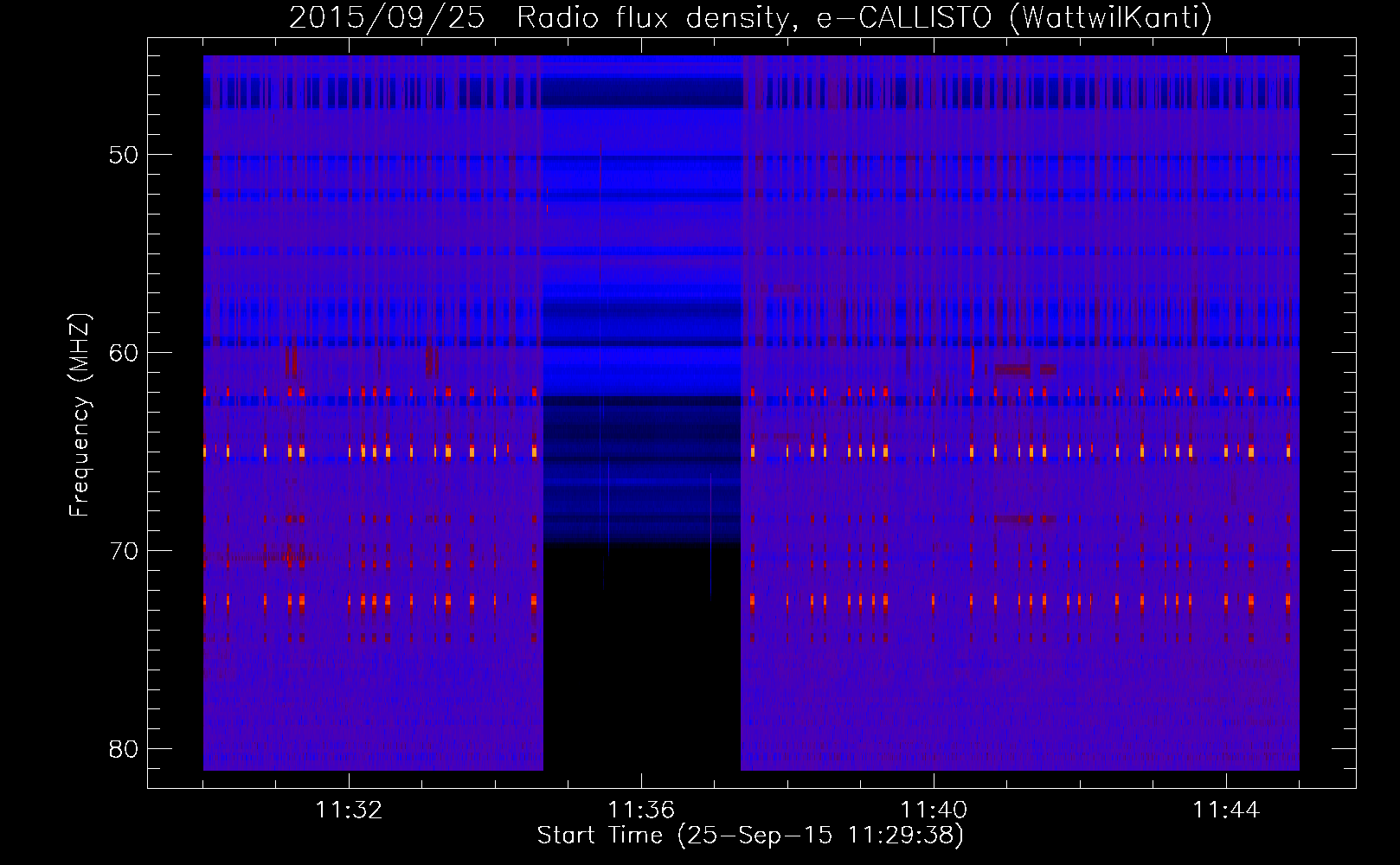Click the 50 frequency tick label
Viewport: 1400px width, 865px height.
[x=124, y=156]
